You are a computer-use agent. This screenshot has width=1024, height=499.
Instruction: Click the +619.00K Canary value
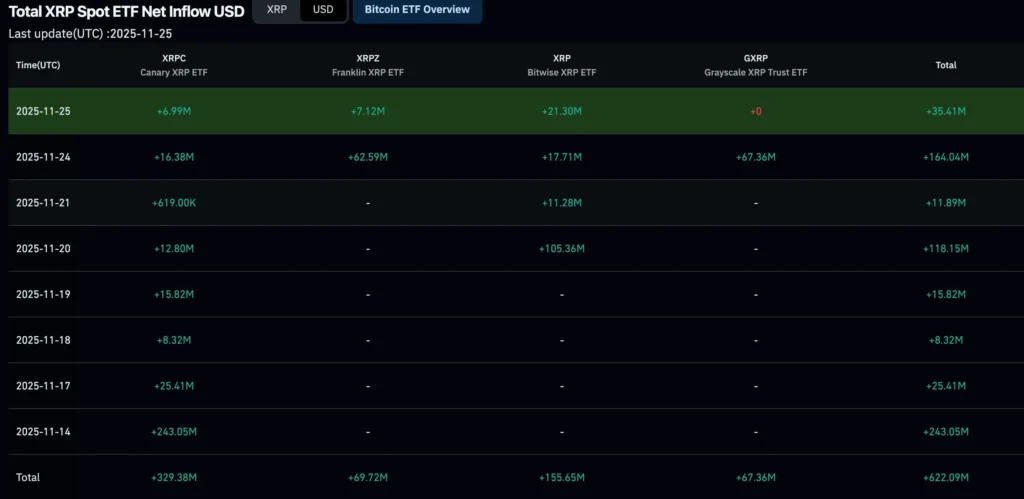pos(174,203)
